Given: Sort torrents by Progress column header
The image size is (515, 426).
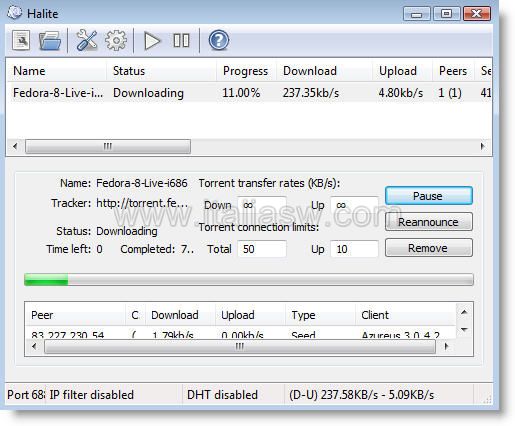Looking at the screenshot, I should 246,71.
